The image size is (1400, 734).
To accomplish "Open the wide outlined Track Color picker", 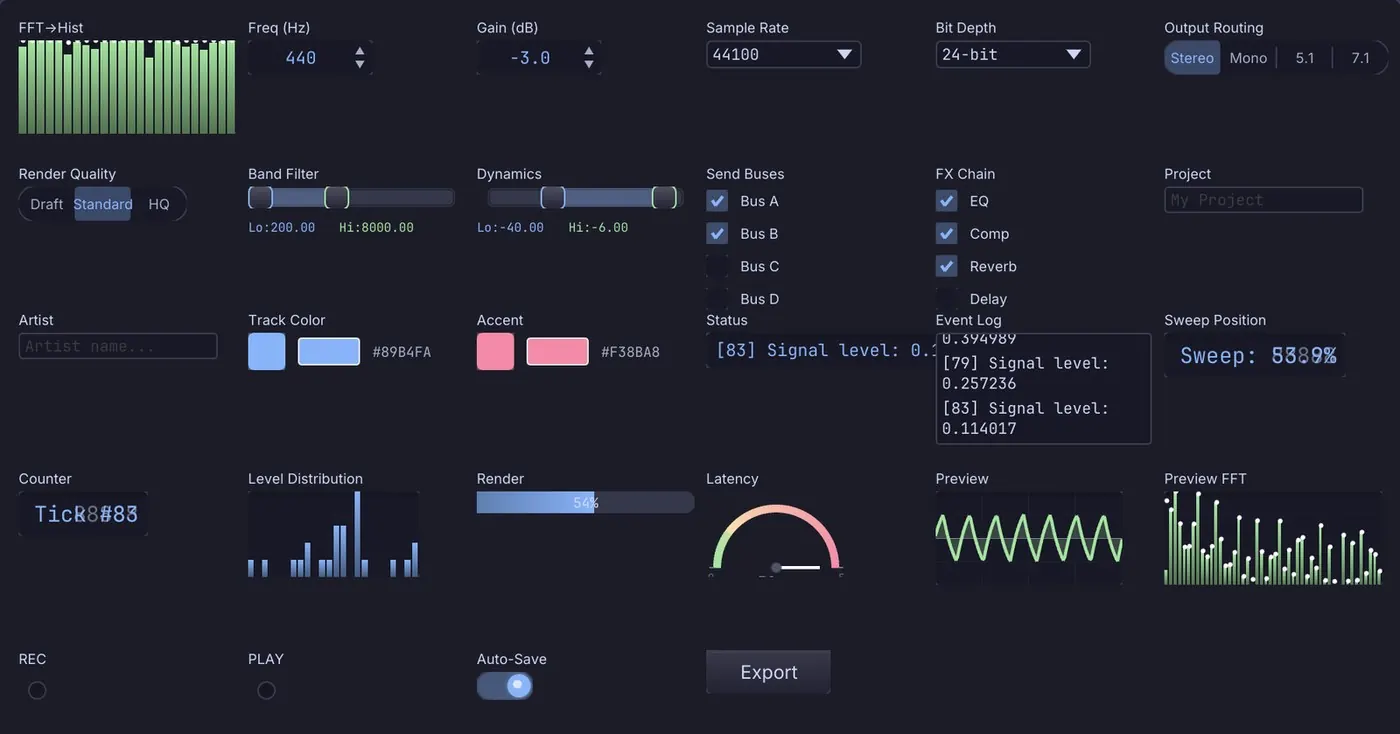I will pos(329,352).
